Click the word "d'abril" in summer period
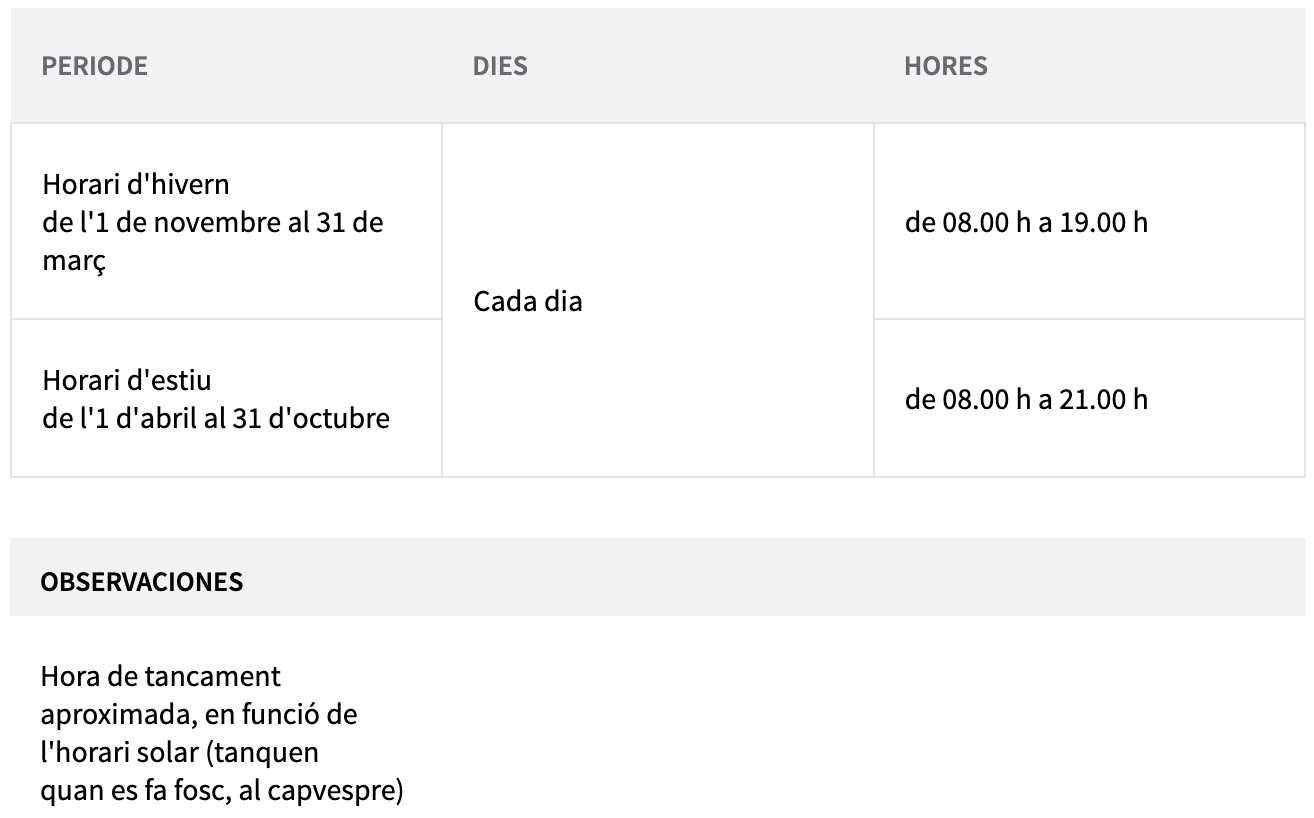 (x=155, y=418)
